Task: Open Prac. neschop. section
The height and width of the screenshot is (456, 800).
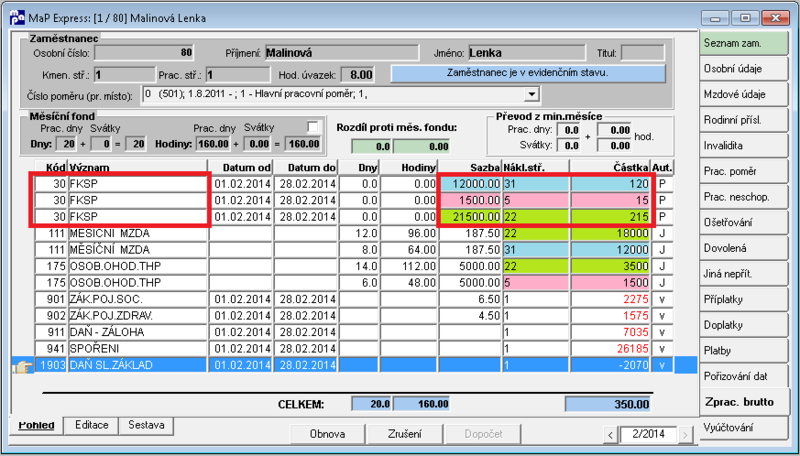Action: 744,197
